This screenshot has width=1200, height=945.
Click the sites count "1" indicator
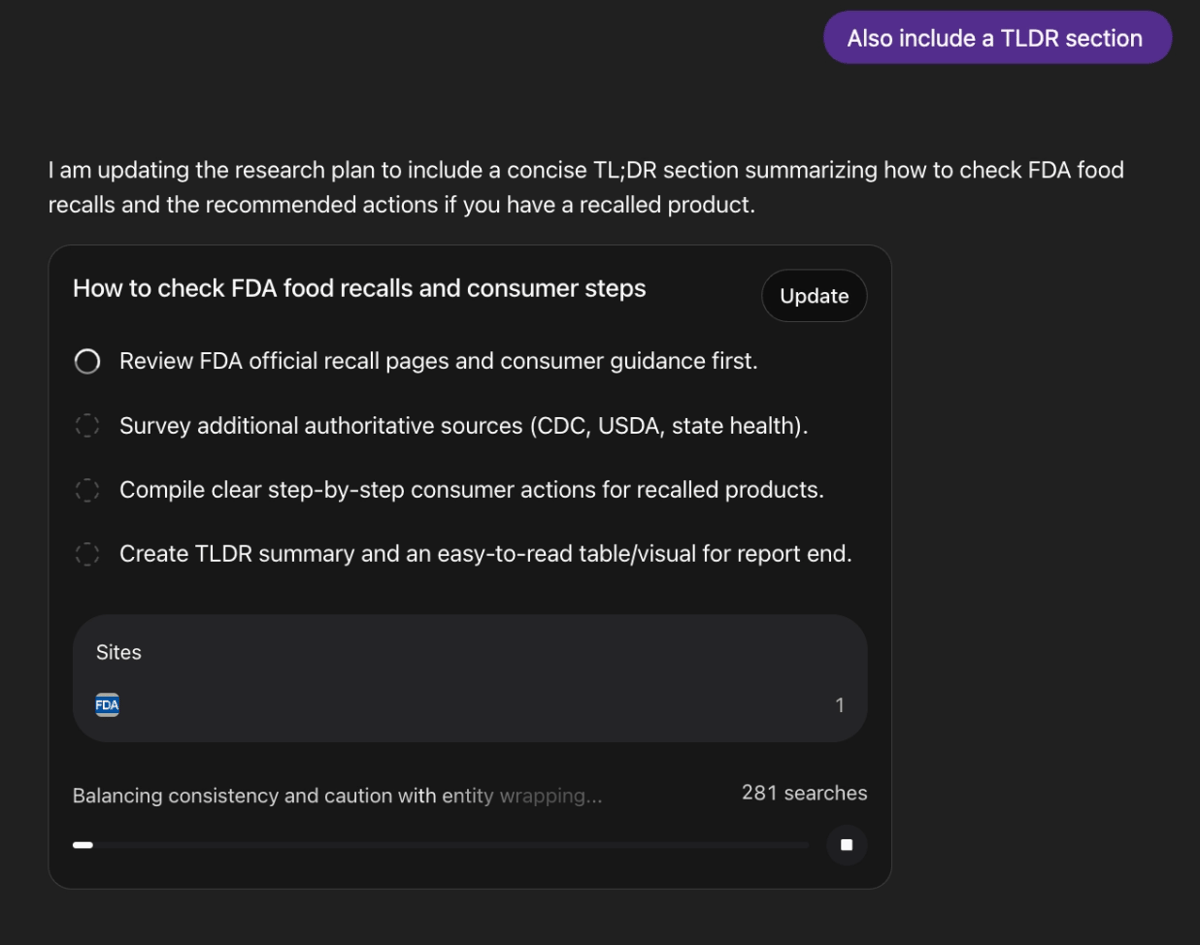point(840,704)
